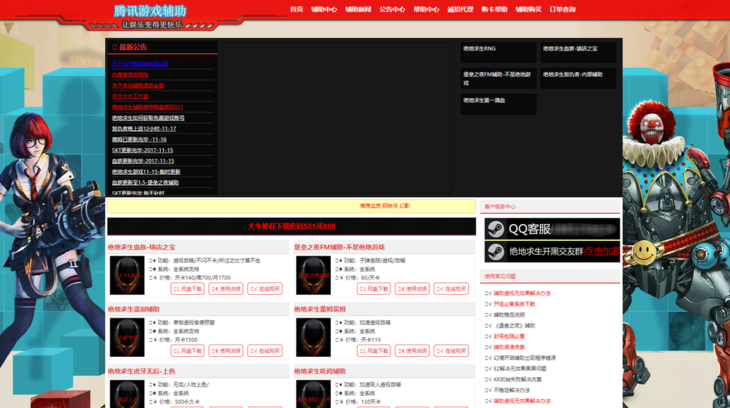Open FAQ link 开挂必备系统下载
The image size is (730, 408).
tap(514, 304)
